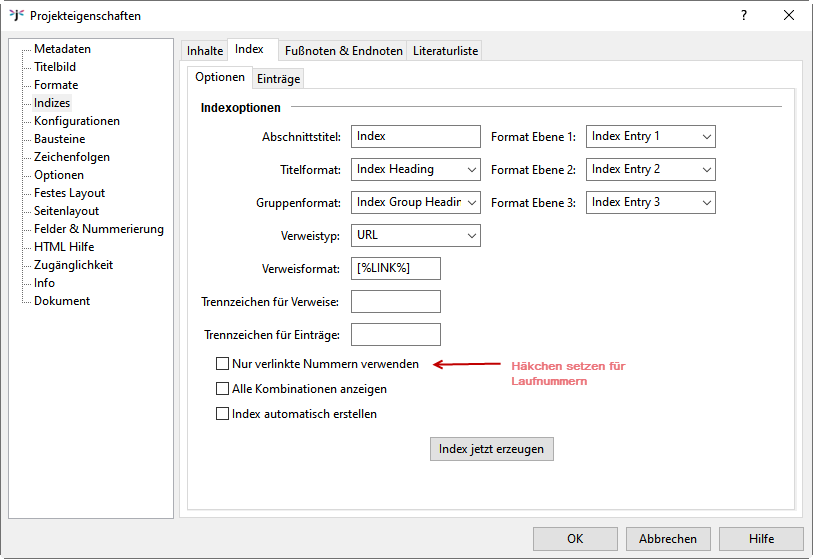Open the Titelformat dropdown
The image size is (813, 559).
click(x=416, y=169)
